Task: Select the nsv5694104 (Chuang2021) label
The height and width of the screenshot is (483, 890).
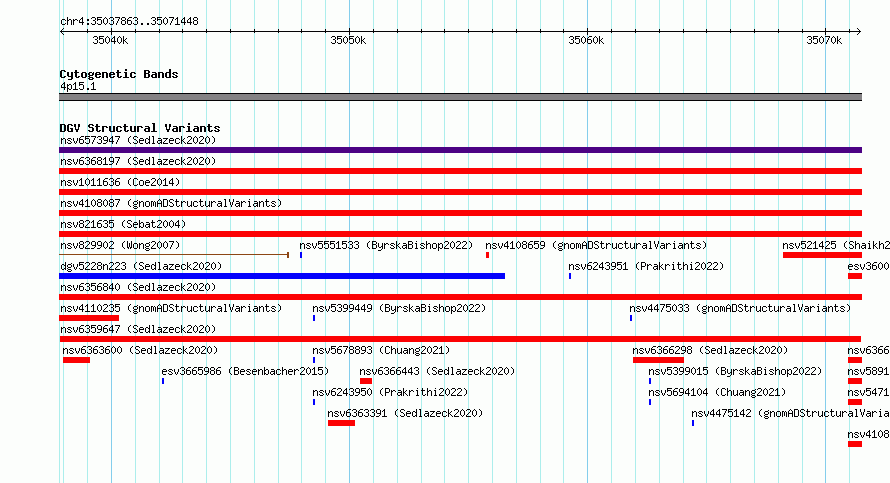Action: (717, 392)
